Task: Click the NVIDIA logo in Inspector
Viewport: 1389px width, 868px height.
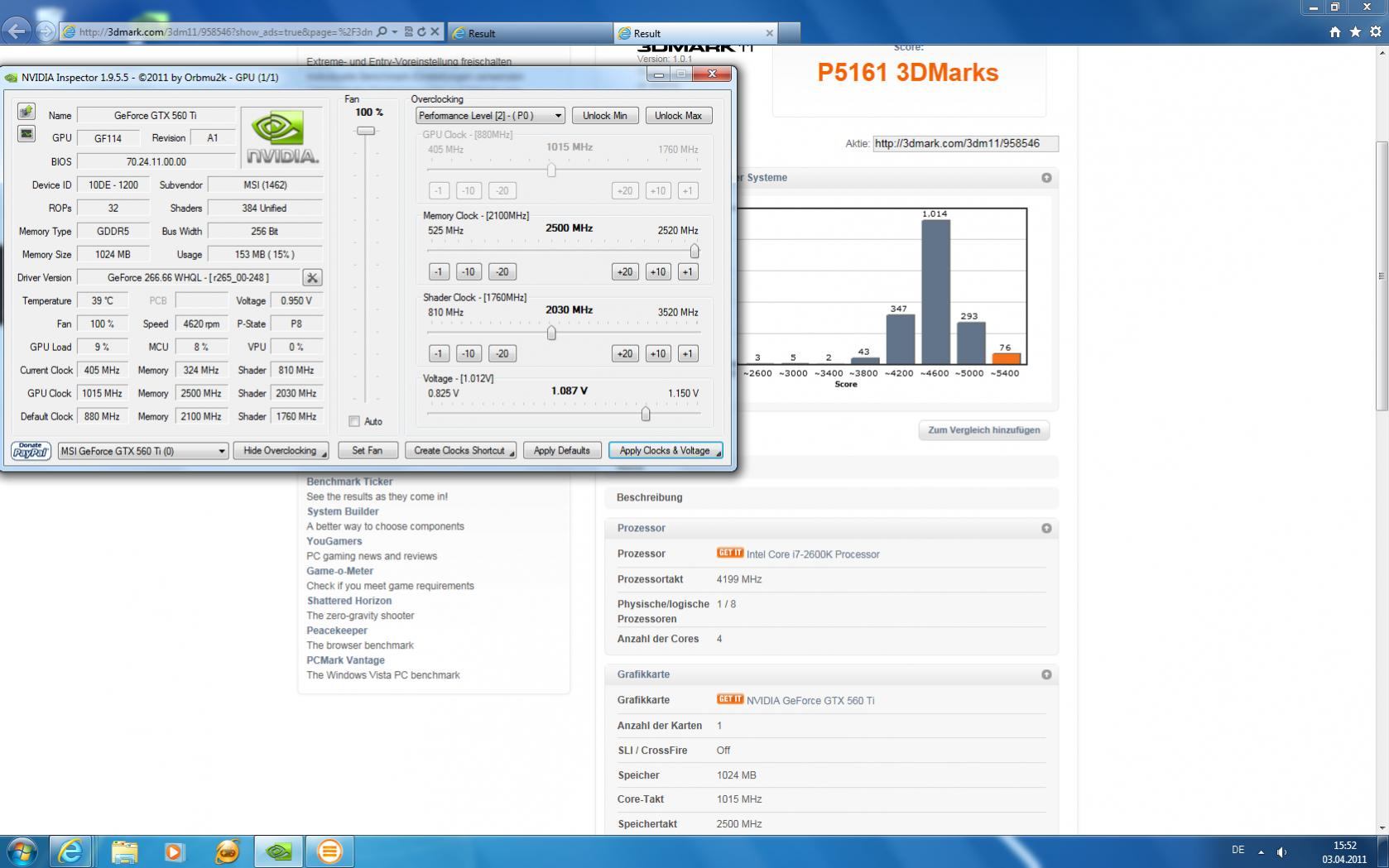Action: 282,139
